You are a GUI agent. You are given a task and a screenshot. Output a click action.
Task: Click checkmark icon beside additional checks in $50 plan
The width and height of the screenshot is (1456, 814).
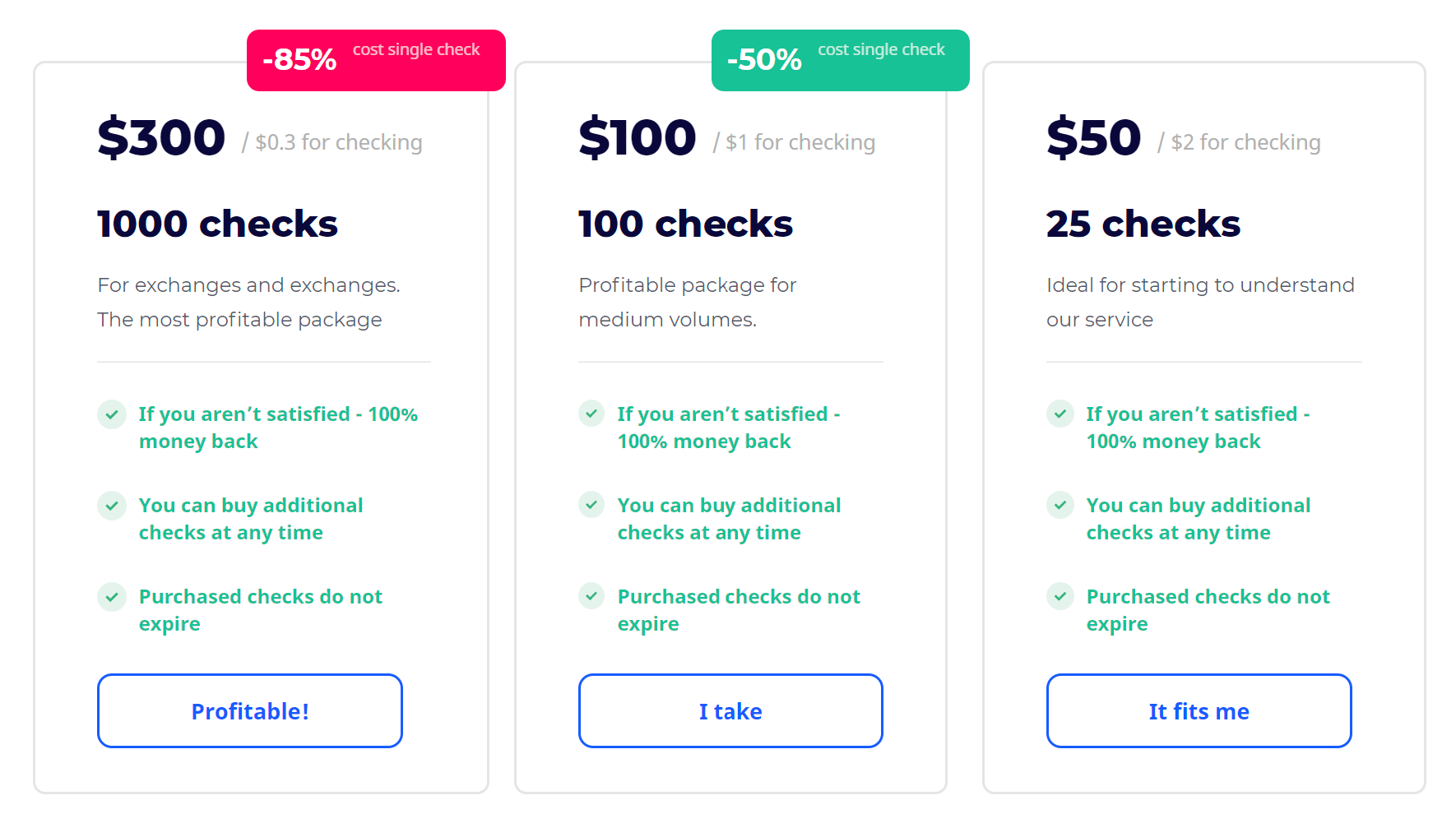coord(1060,505)
